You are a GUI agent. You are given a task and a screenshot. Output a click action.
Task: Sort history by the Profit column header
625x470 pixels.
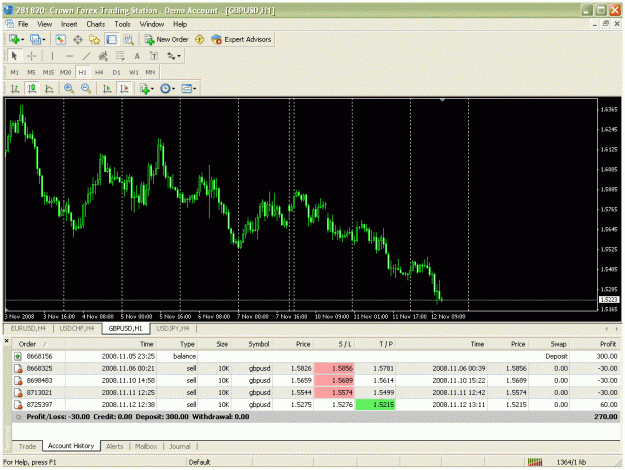[x=608, y=344]
